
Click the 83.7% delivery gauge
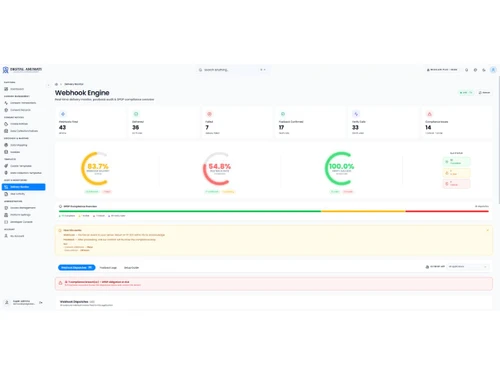(97, 168)
